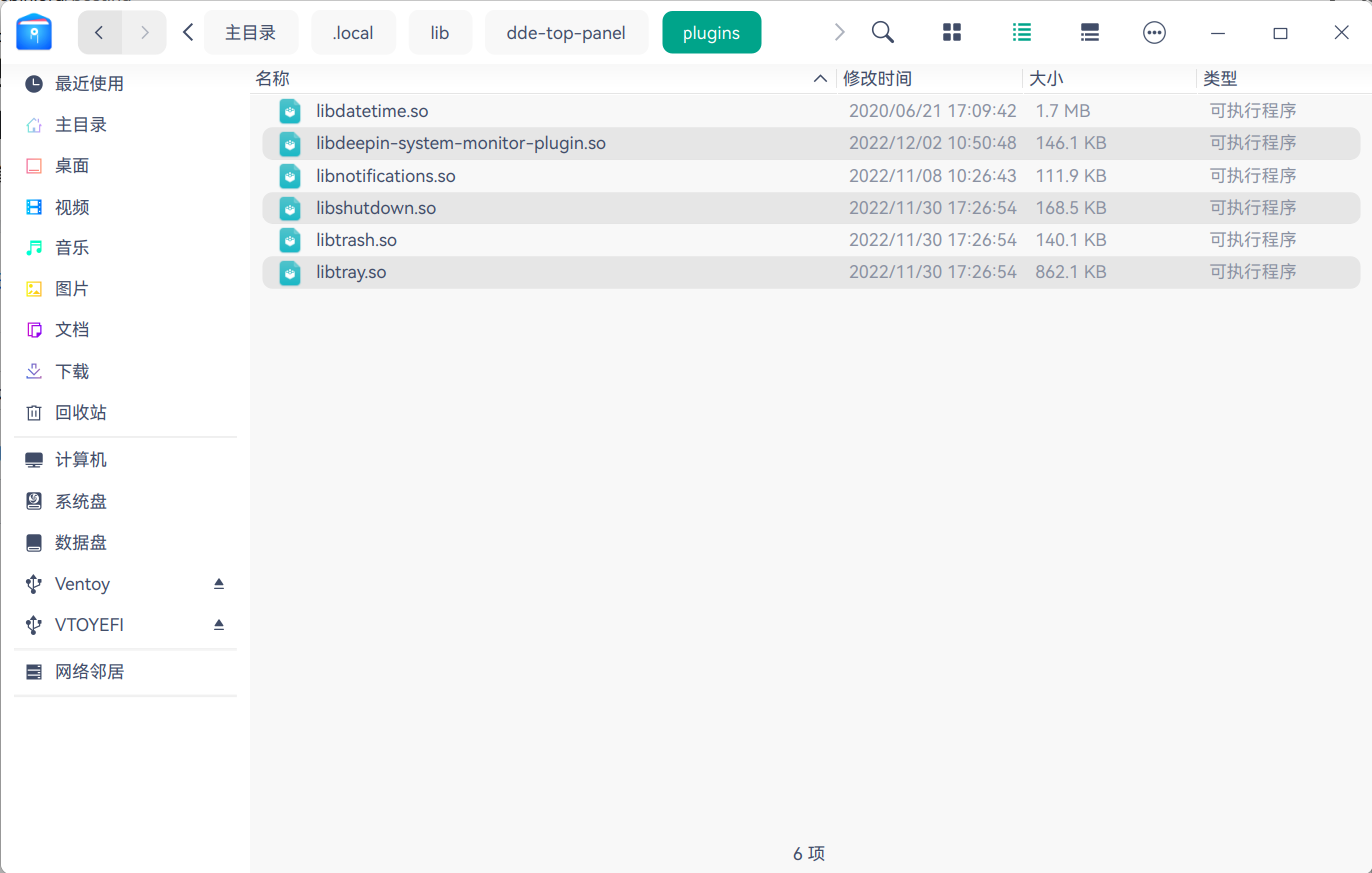Click the 862.1 KB size cell
This screenshot has width=1372, height=873.
click(1071, 272)
